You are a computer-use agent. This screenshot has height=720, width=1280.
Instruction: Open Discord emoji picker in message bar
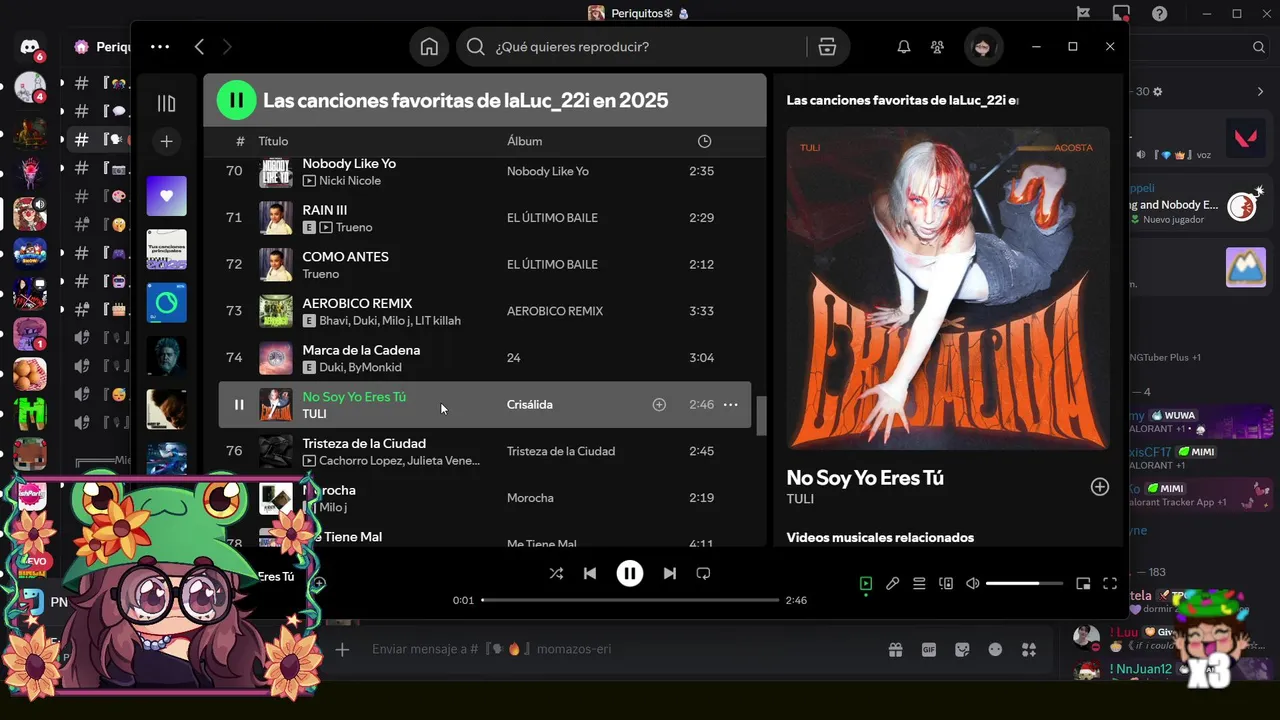point(995,649)
